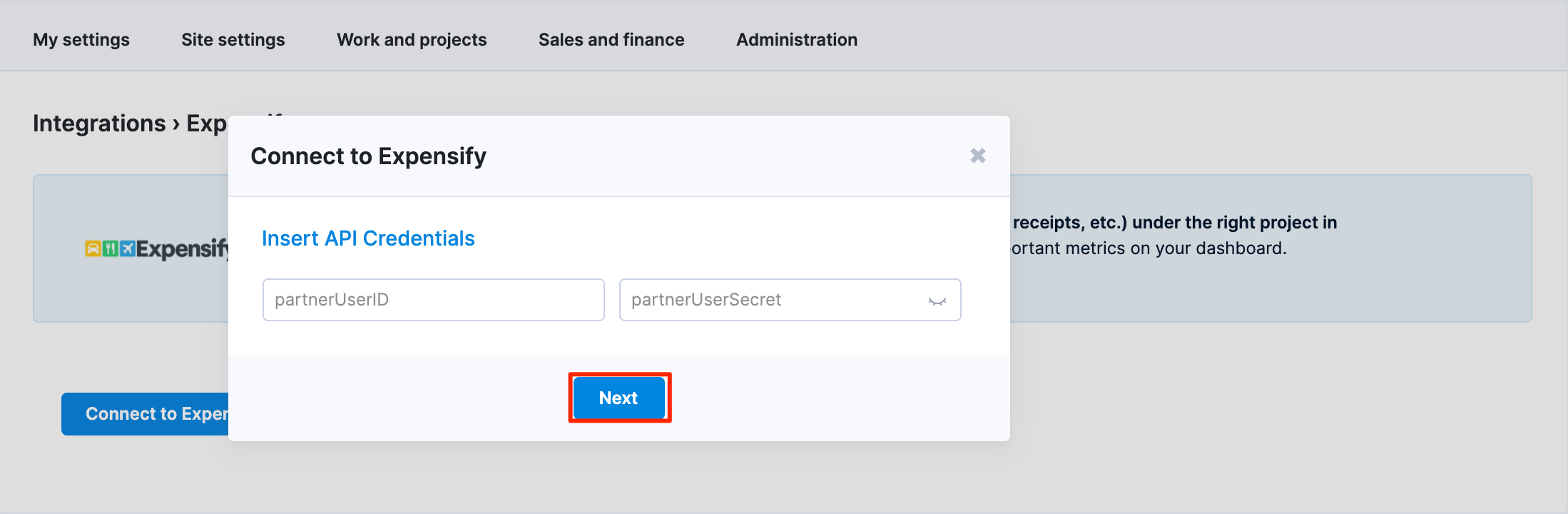Image resolution: width=1568 pixels, height=514 pixels.
Task: Click the Connect to Expensify button behind dialog
Action: pos(145,414)
